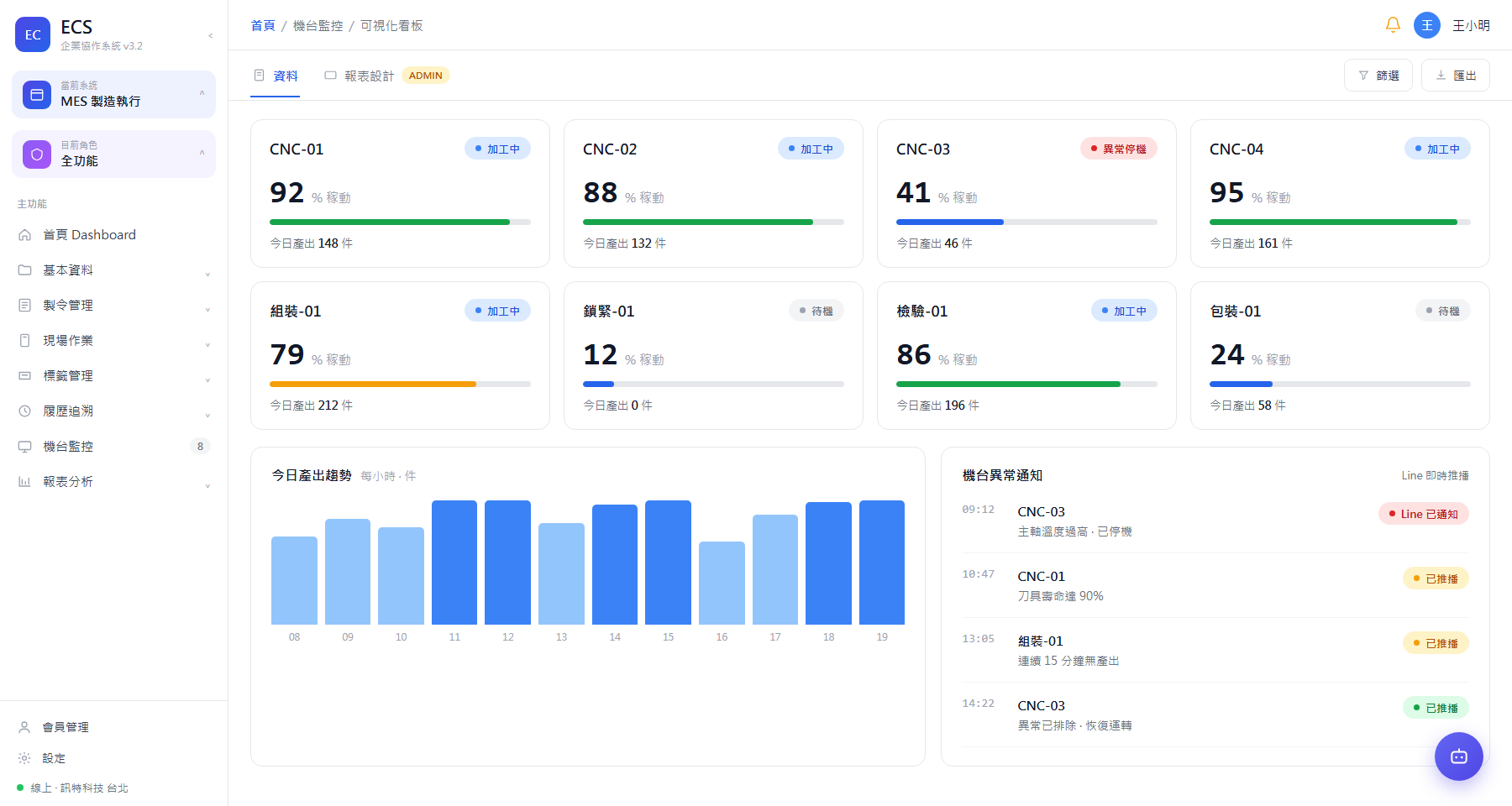Click the filter funnel icon

(x=1363, y=76)
